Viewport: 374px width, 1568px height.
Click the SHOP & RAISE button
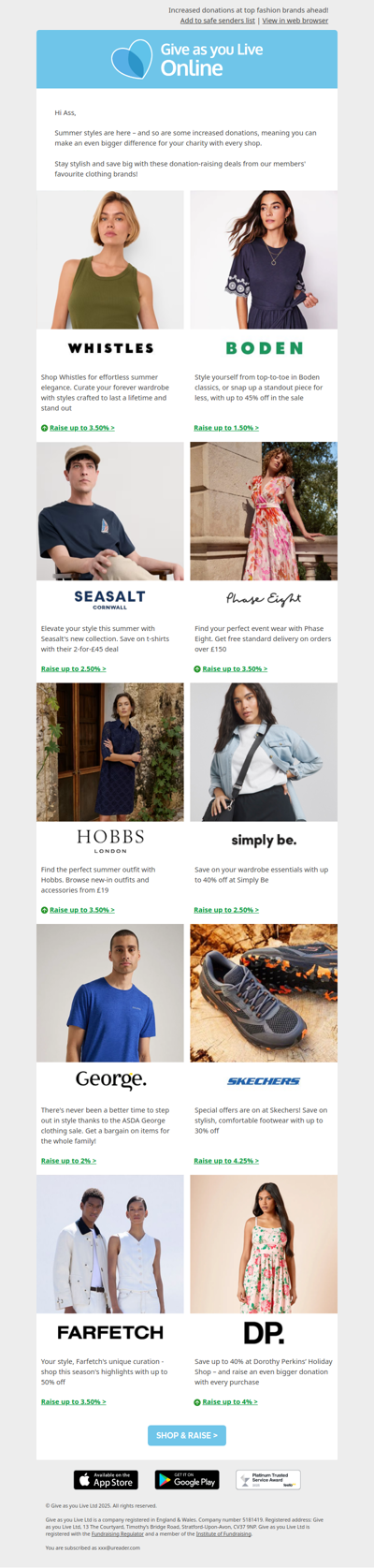point(187,1435)
